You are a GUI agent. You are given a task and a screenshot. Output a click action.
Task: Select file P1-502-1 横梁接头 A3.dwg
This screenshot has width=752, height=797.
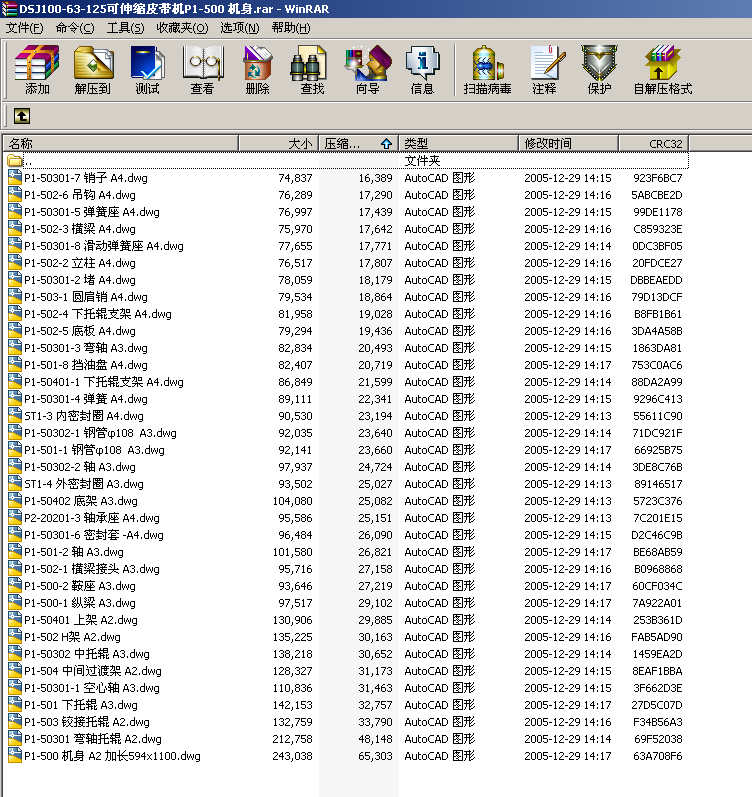[x=92, y=569]
